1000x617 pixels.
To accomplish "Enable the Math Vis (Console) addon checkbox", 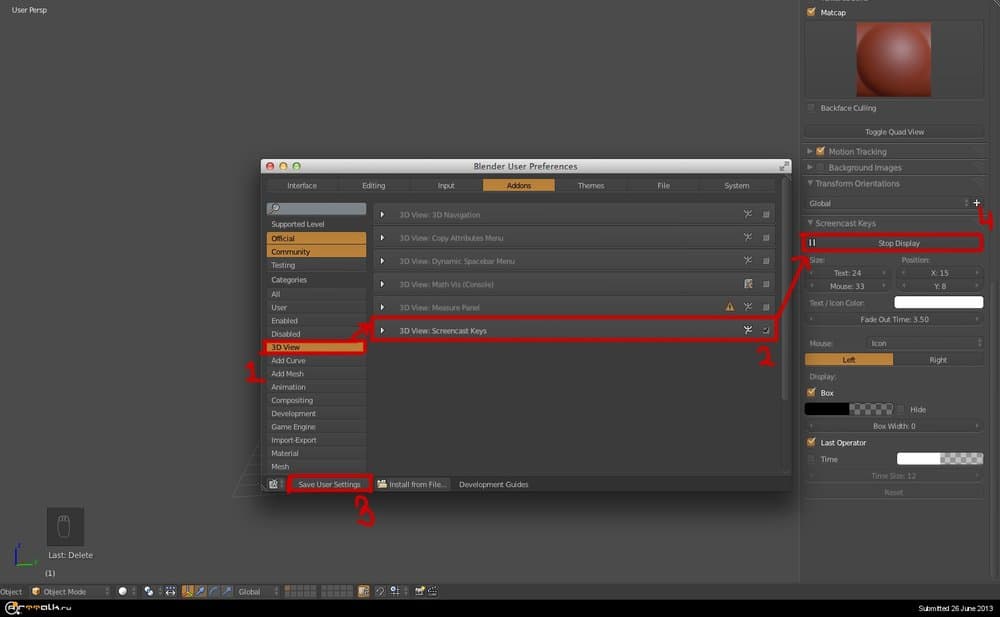I will 766,284.
